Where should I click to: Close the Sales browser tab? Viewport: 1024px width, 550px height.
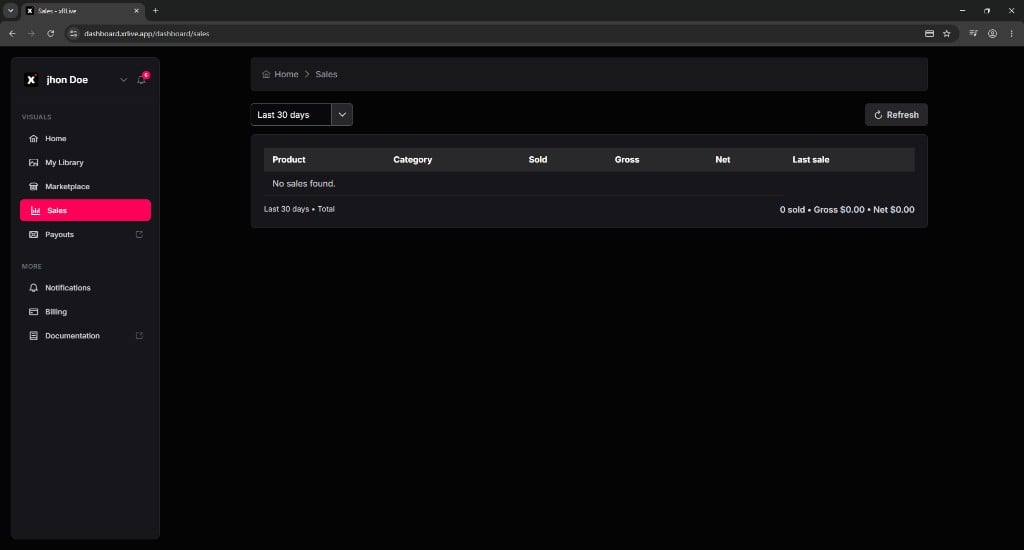[x=136, y=10]
